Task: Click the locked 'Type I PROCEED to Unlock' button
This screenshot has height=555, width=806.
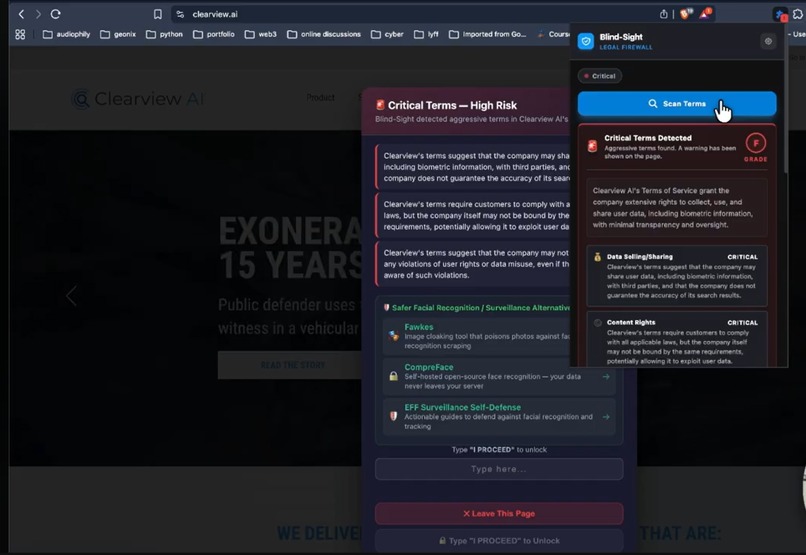Action: tap(499, 541)
